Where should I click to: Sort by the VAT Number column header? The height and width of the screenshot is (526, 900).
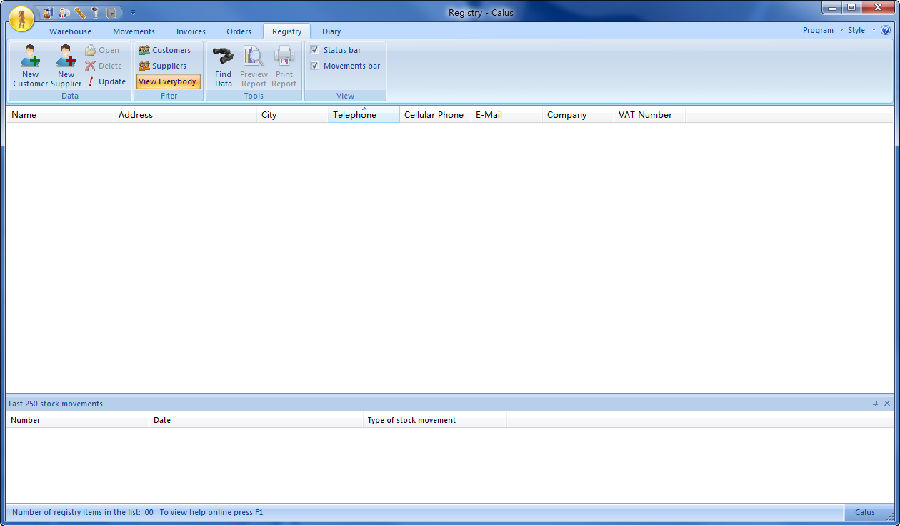[x=649, y=115]
